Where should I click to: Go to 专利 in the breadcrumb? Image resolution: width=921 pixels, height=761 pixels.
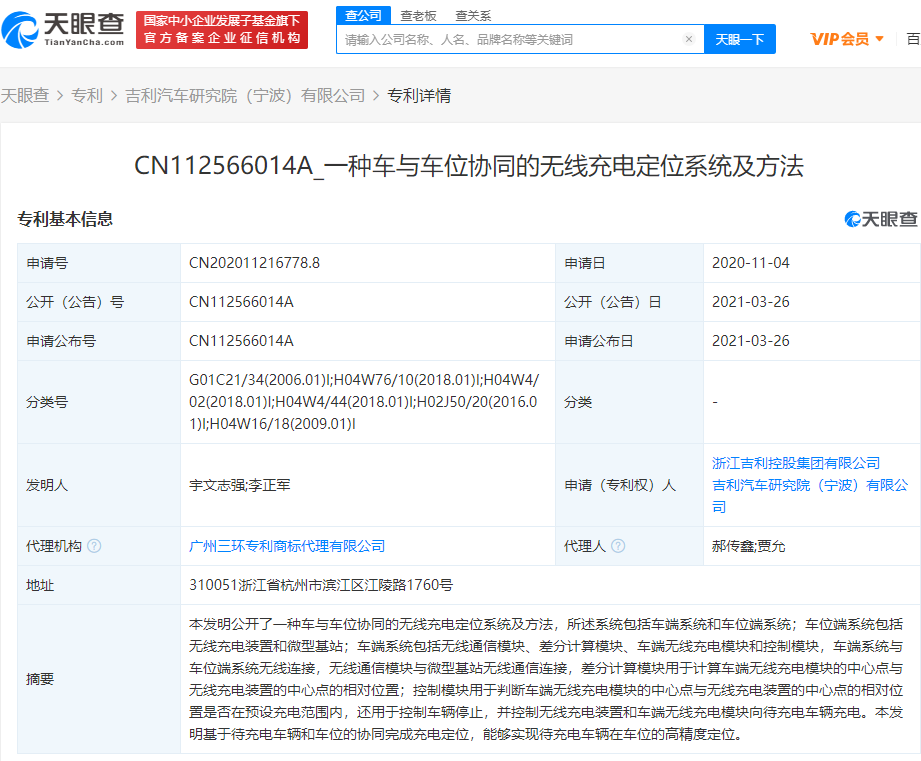pos(87,96)
